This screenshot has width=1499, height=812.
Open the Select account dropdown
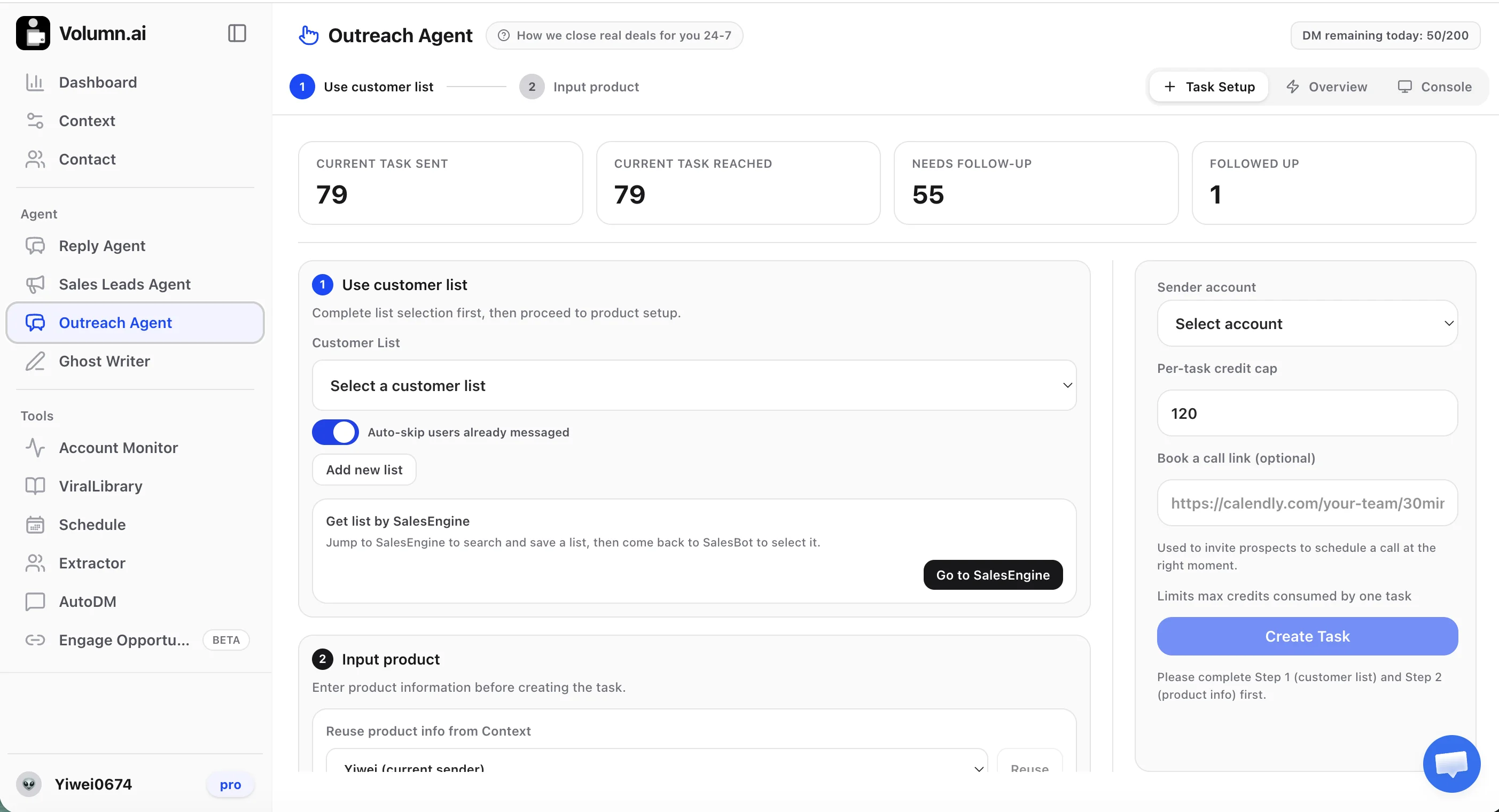pyautogui.click(x=1307, y=324)
